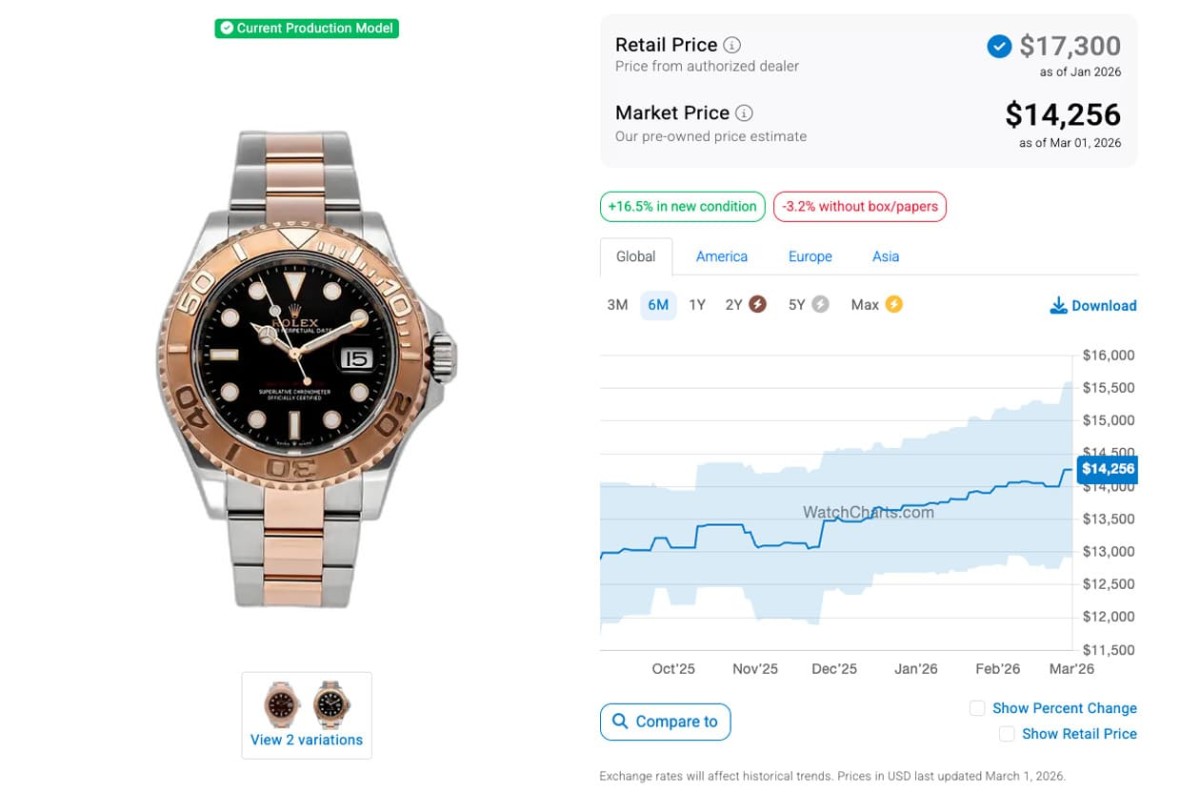Screen dimensions: 1200x794
Task: Click the 2Y premium lightning icon
Action: (758, 304)
